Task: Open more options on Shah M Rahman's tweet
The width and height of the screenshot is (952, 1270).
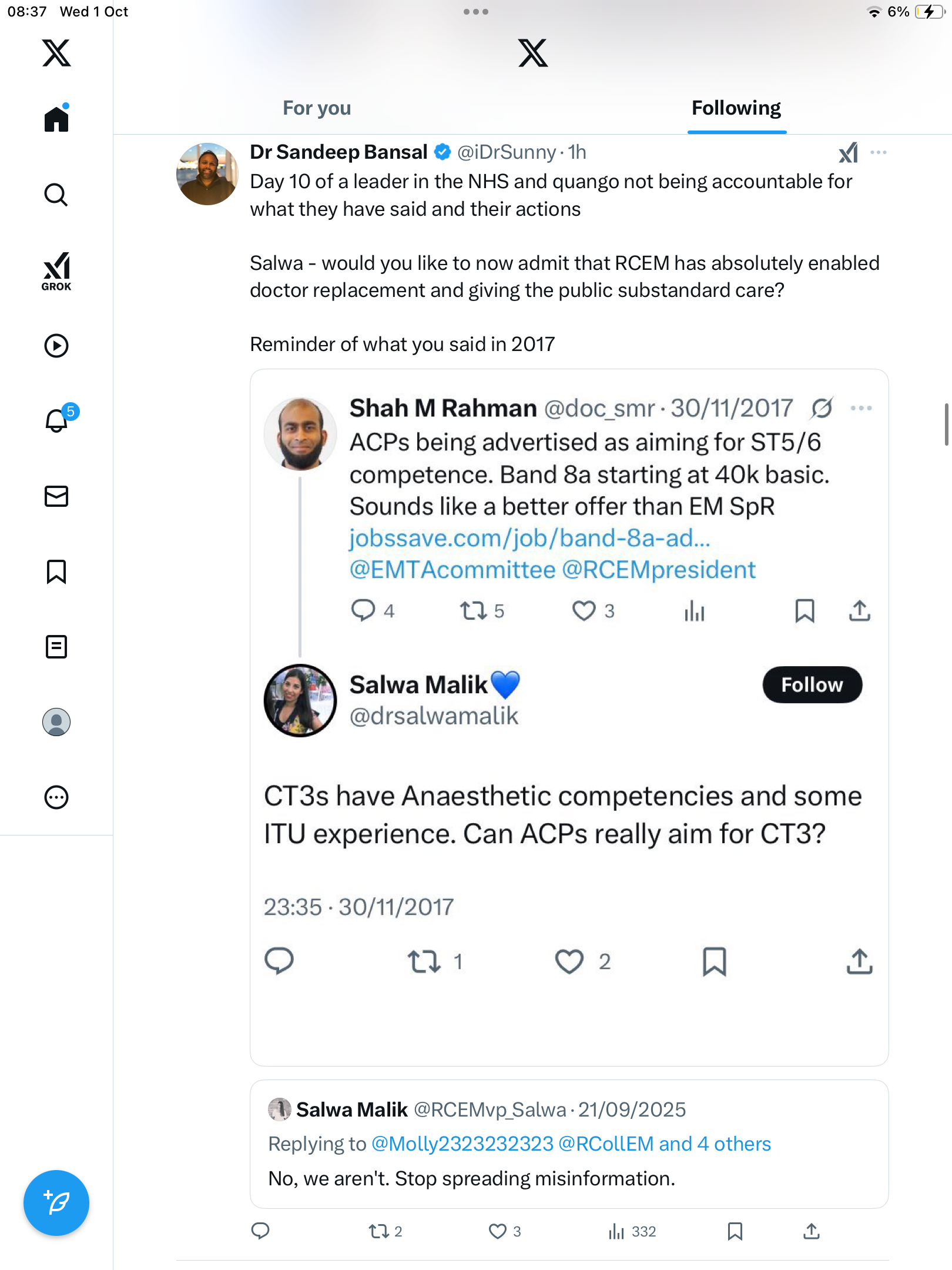Action: pos(862,408)
